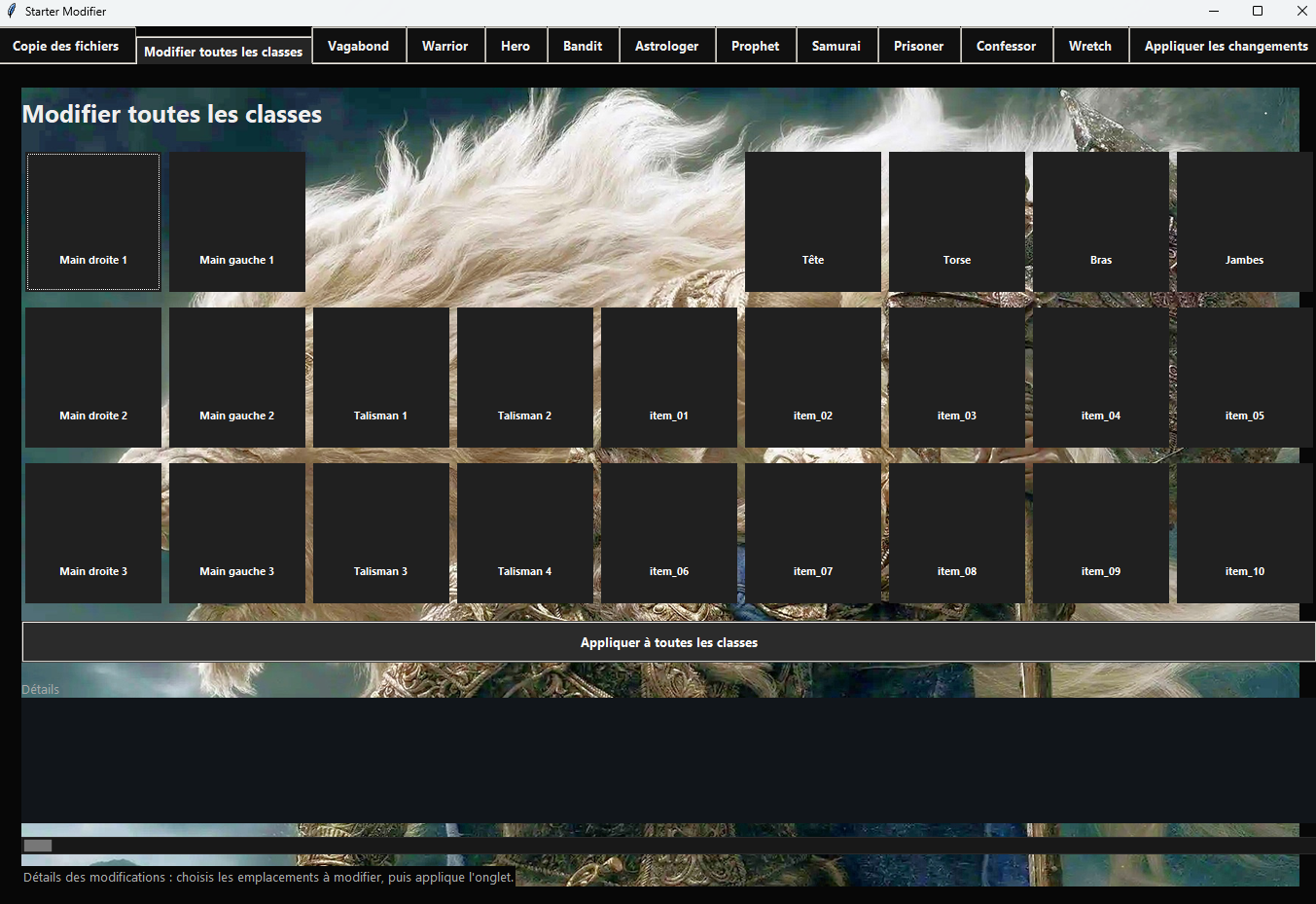This screenshot has width=1316, height=904.
Task: Click the Starter Modifier feather icon
Action: click(x=12, y=11)
